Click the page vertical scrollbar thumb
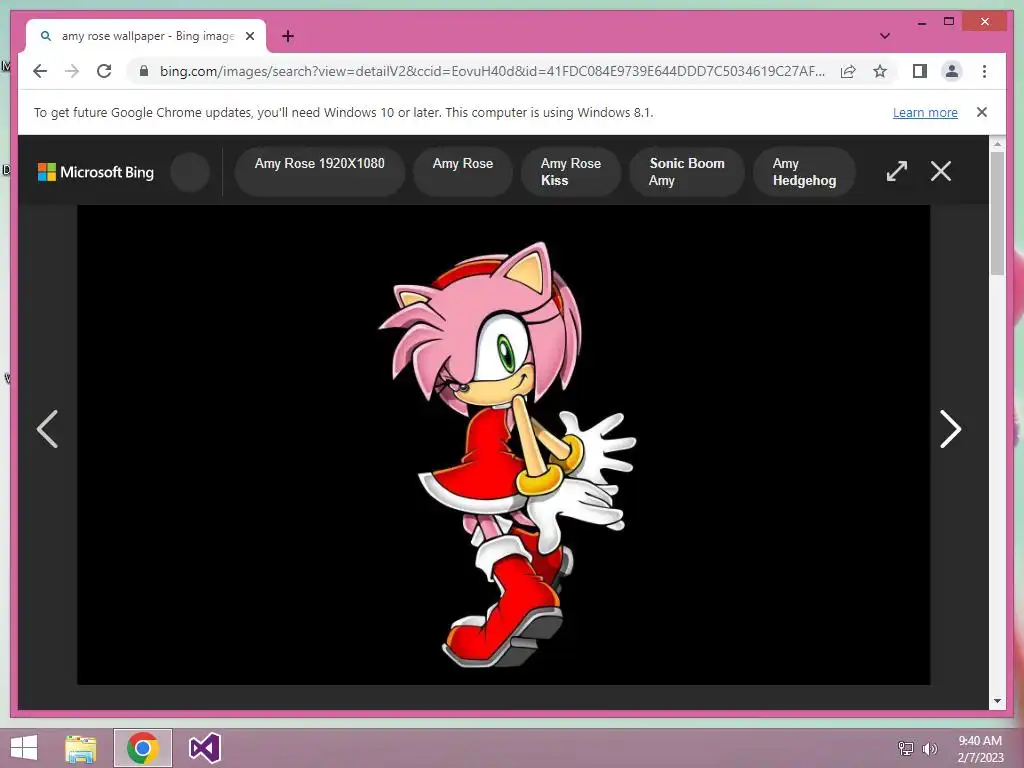This screenshot has width=1024, height=768. pos(997,213)
